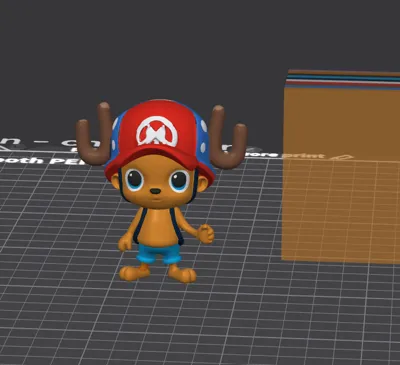Click the character's right eye

pyautogui.click(x=179, y=181)
